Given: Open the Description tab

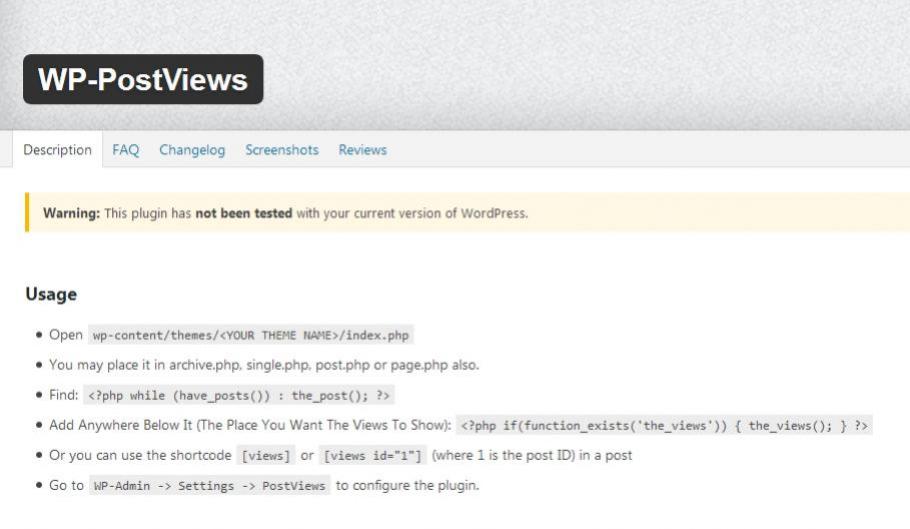Looking at the screenshot, I should [x=57, y=150].
